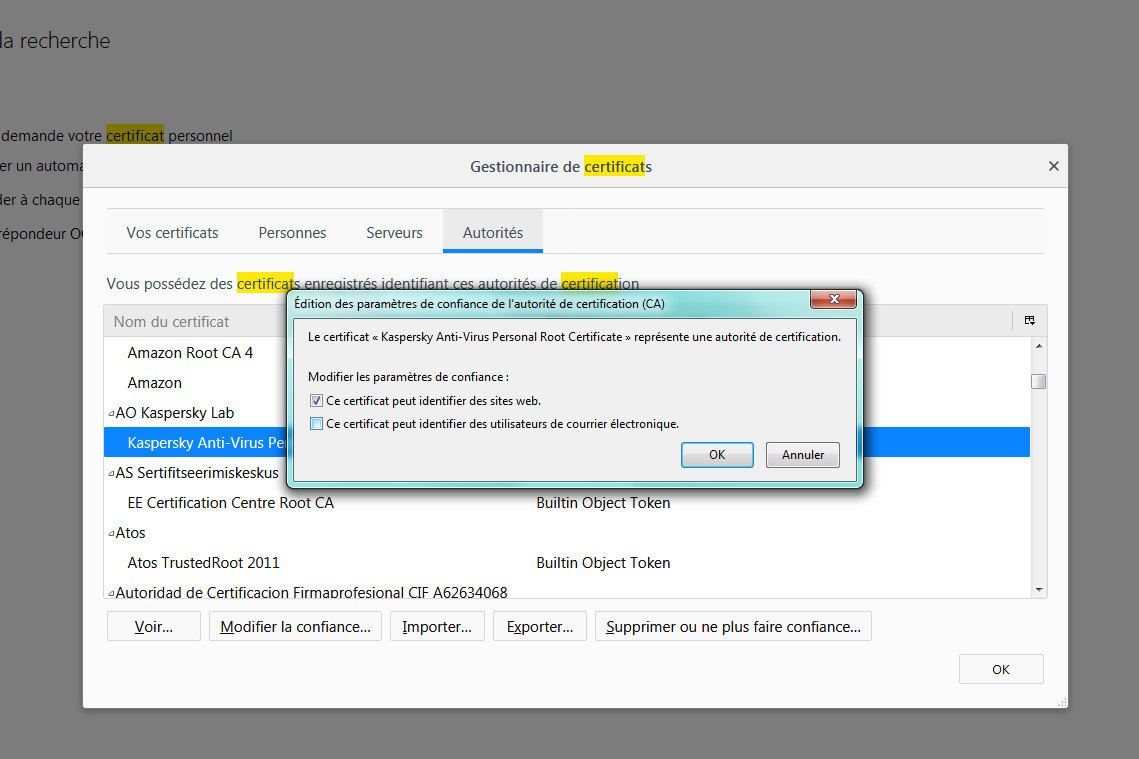Screen dimensions: 1139x759
Task: Select EE Certification Centre Root CA row
Action: 567,503
